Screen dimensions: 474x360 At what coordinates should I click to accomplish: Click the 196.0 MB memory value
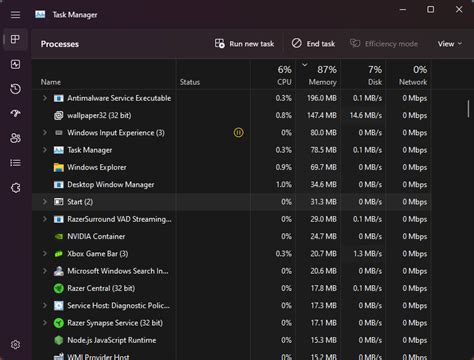coord(322,98)
